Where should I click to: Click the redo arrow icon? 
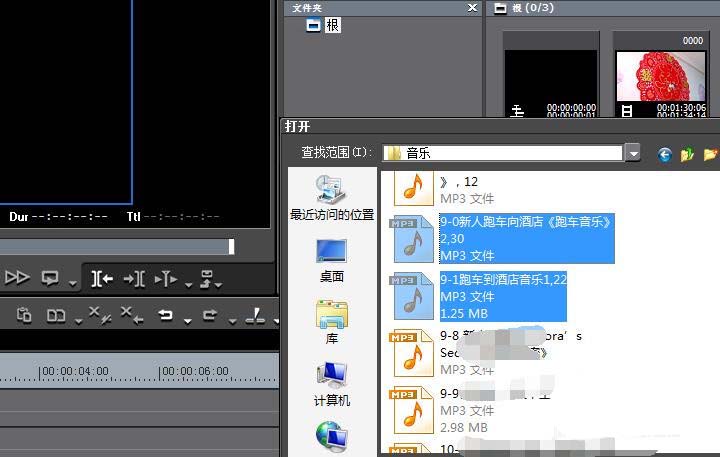pyautogui.click(x=210, y=315)
